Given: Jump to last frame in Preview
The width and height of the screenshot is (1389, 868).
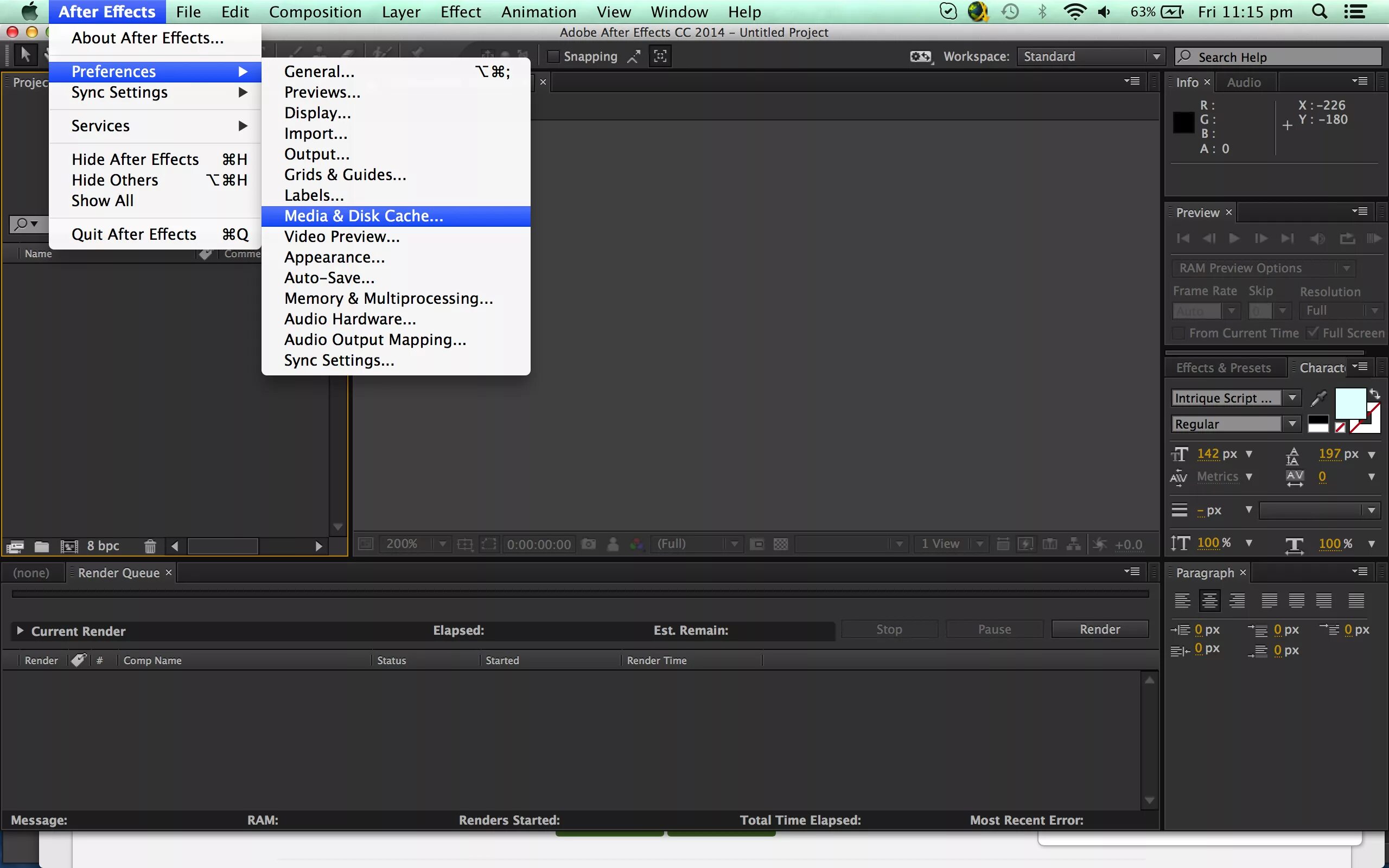Looking at the screenshot, I should click(1288, 238).
